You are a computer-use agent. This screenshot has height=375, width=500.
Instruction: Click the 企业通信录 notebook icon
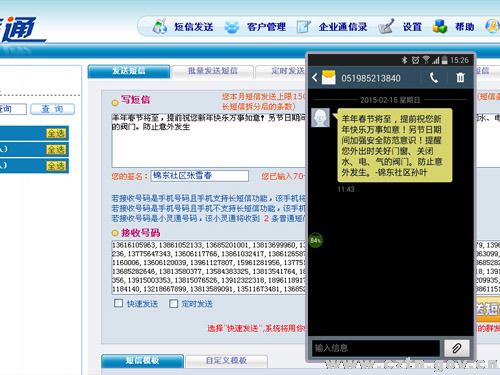pyautogui.click(x=304, y=27)
